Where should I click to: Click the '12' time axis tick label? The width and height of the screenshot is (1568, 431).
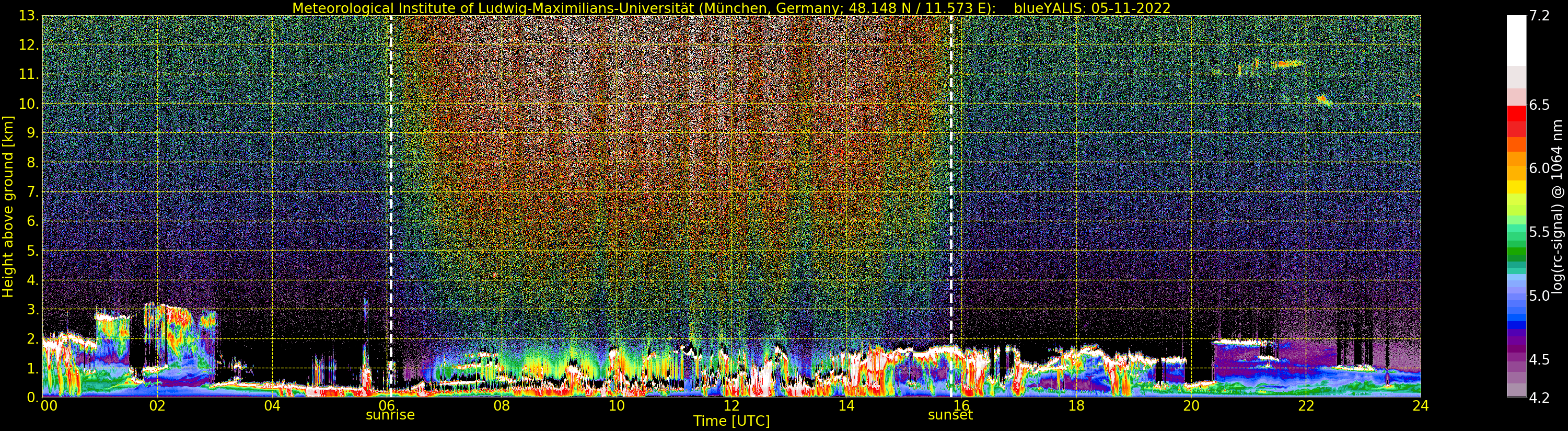(x=731, y=405)
